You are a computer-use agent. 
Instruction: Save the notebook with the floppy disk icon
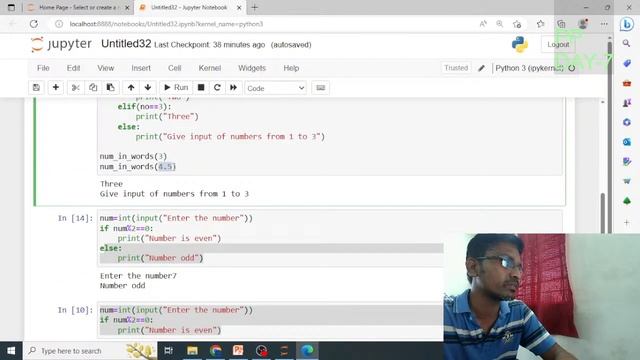click(36, 88)
